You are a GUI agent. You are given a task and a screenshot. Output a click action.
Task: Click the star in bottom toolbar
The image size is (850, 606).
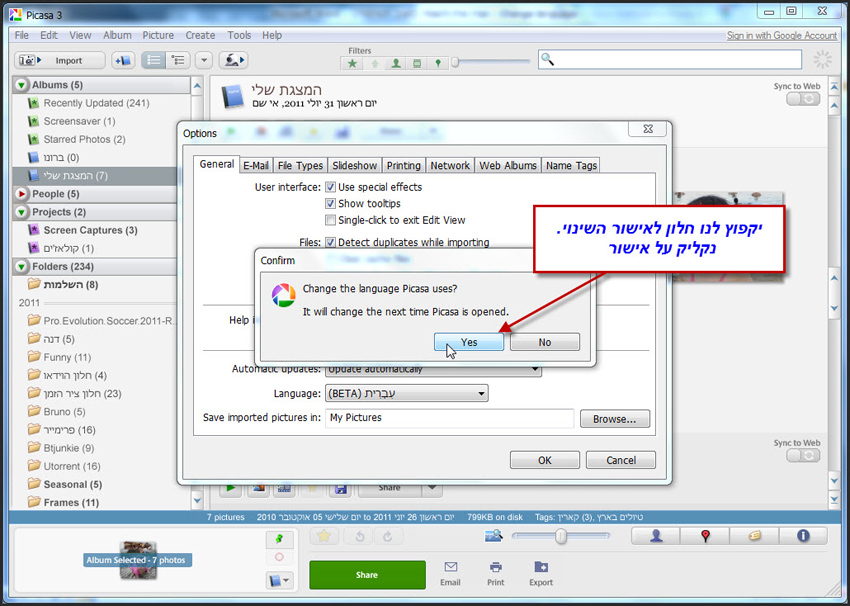pos(324,536)
